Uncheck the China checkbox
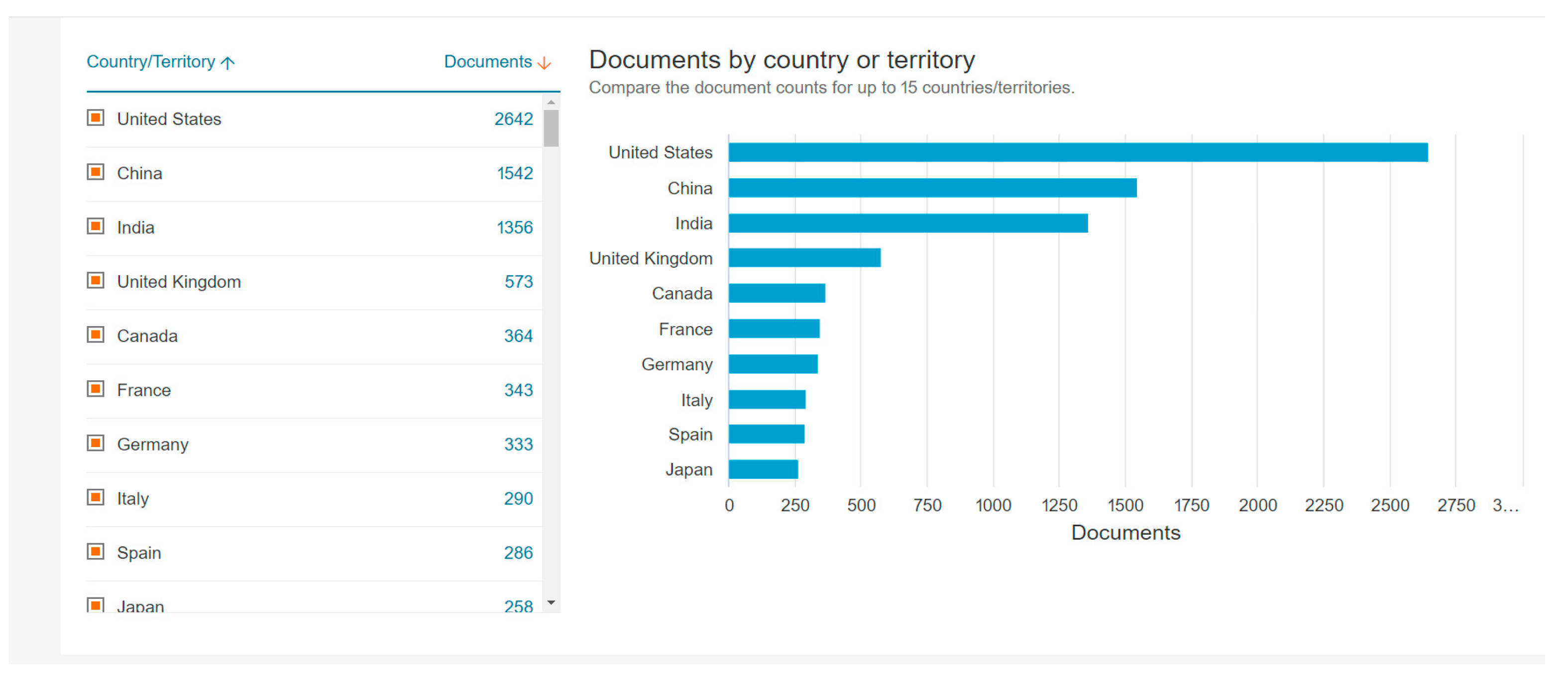Viewport: 1568px width, 680px height. 96,172
